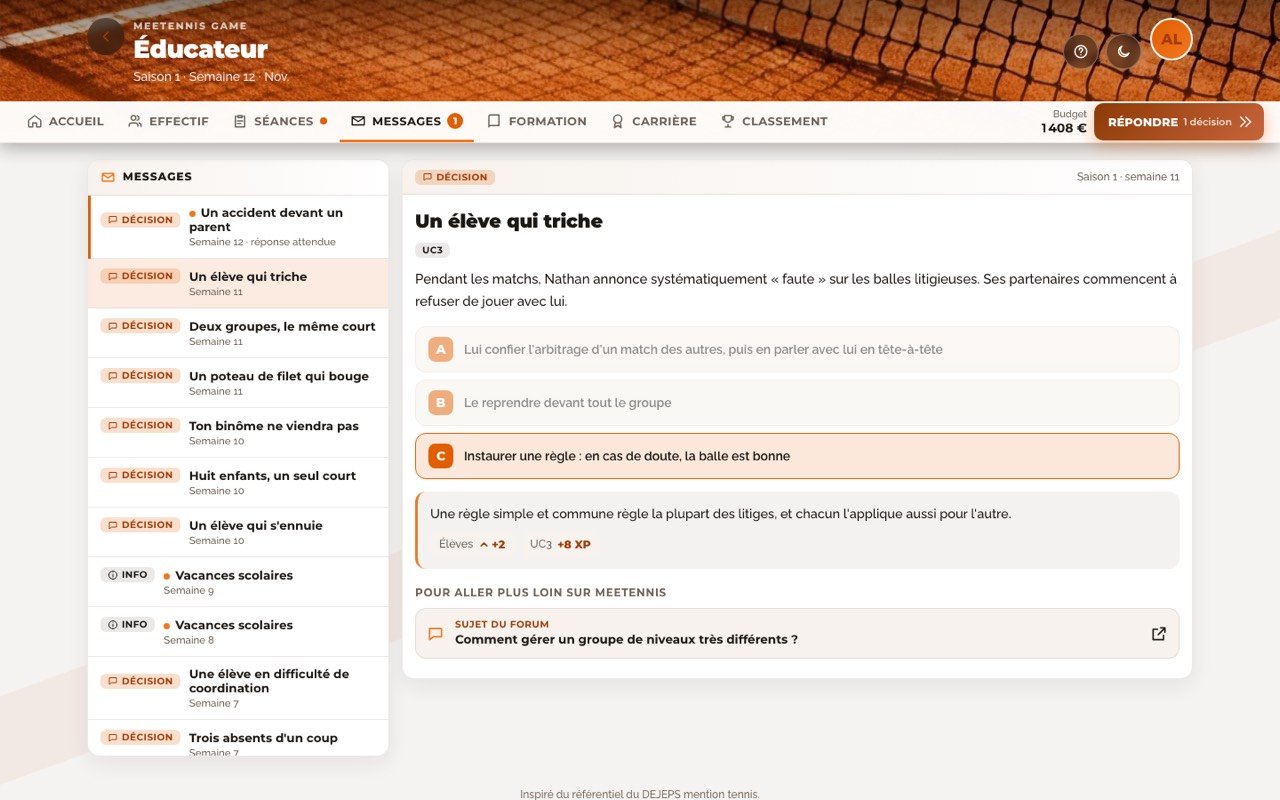Open message Un accident devant un parent
The image size is (1280, 800).
coord(238,227)
